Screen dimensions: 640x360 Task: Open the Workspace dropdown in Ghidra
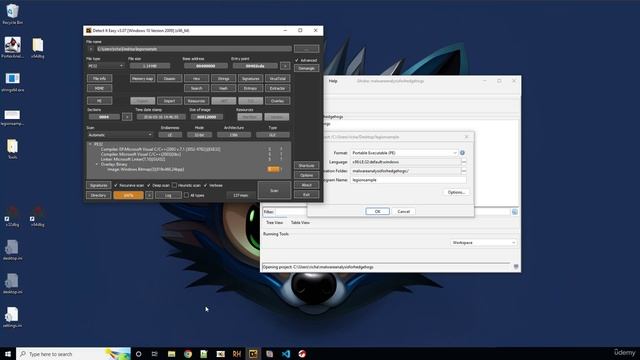click(483, 242)
